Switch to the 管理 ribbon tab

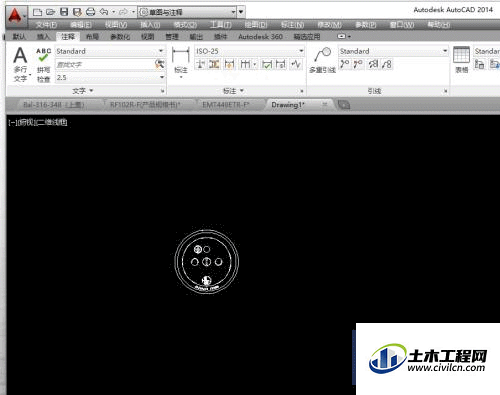[x=172, y=37]
